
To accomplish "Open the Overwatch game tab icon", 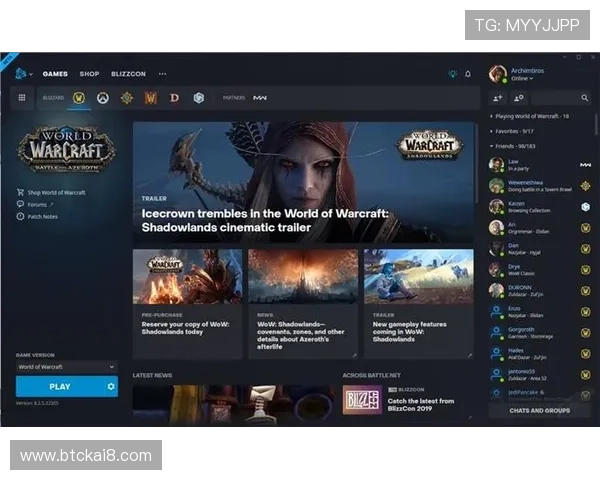I will click(x=102, y=98).
